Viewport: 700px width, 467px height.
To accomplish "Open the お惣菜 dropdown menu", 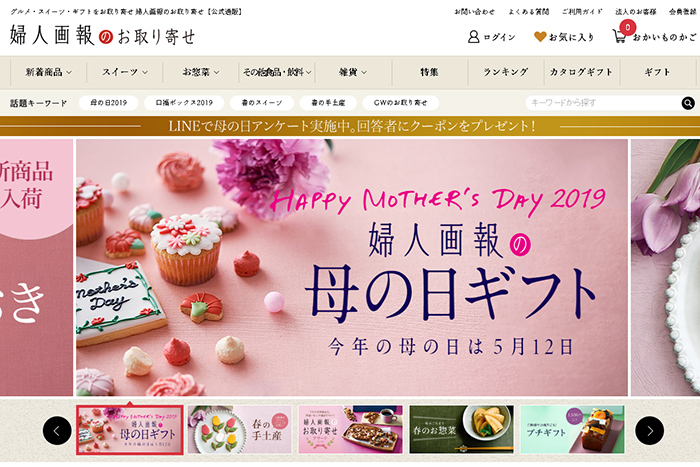I will 200,72.
